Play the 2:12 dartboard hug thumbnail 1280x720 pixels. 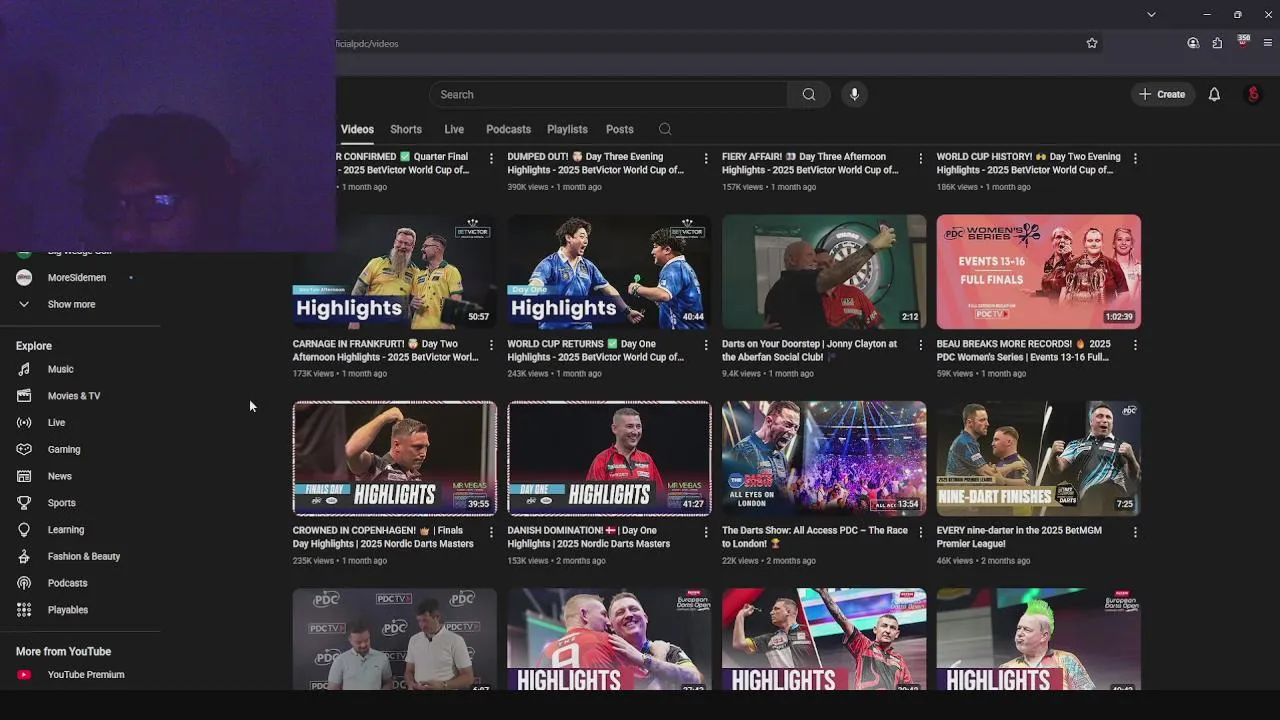(824, 272)
